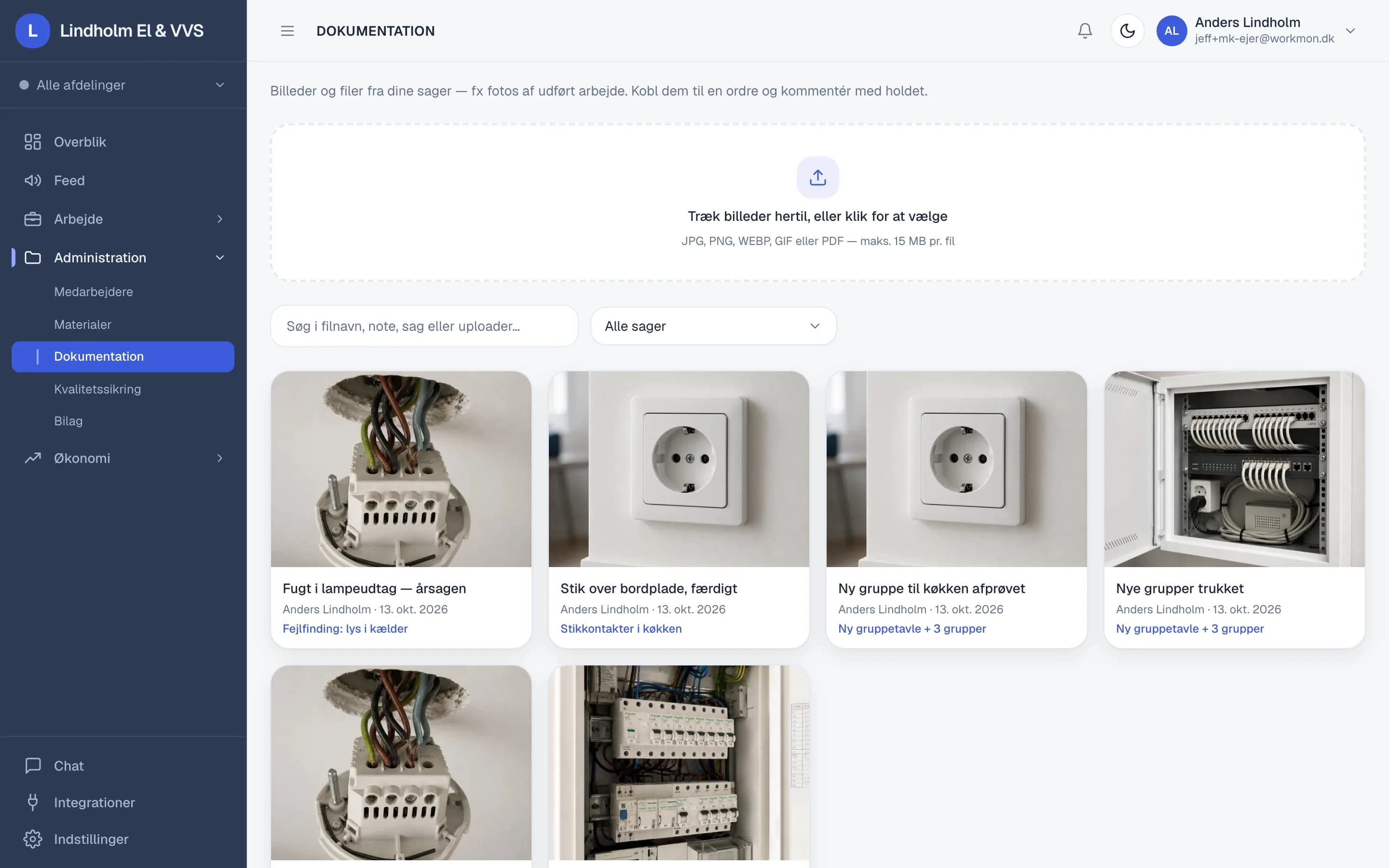Select Kvalitetssikring in the submenu
This screenshot has width=1389, height=868.
[x=97, y=389]
